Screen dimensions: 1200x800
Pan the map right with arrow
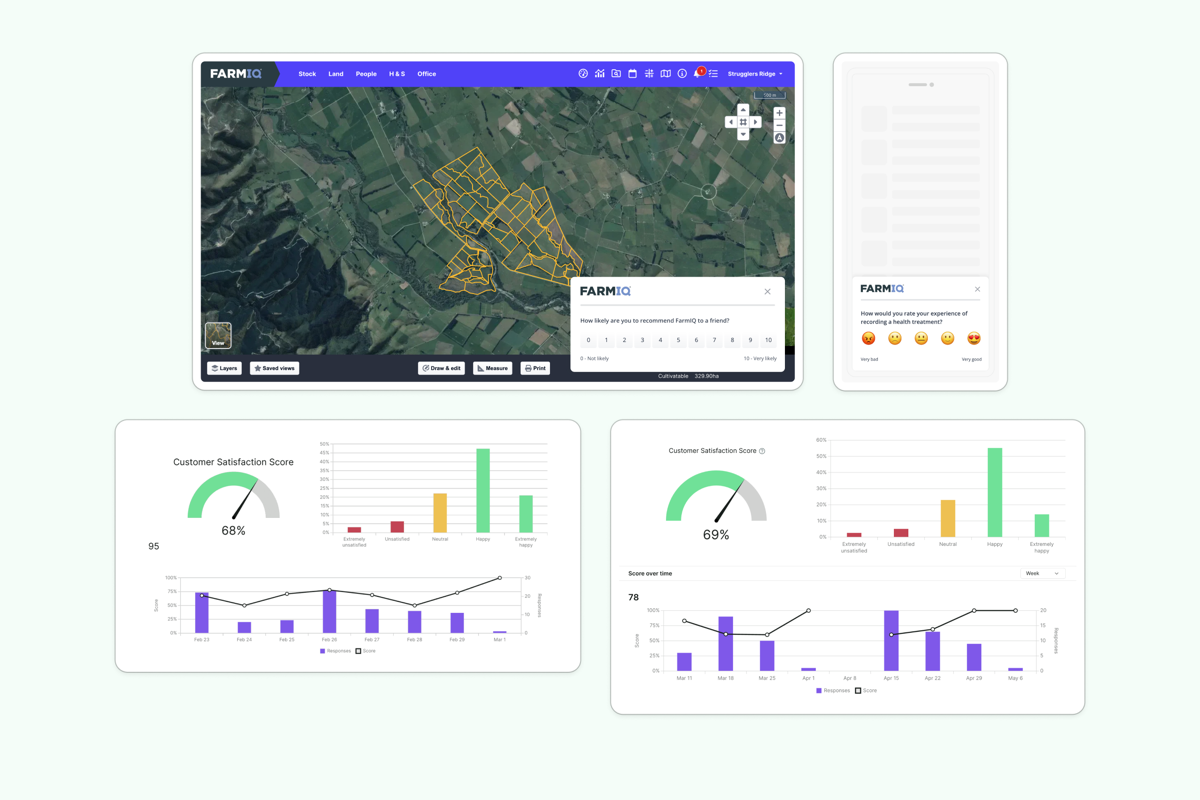point(755,122)
